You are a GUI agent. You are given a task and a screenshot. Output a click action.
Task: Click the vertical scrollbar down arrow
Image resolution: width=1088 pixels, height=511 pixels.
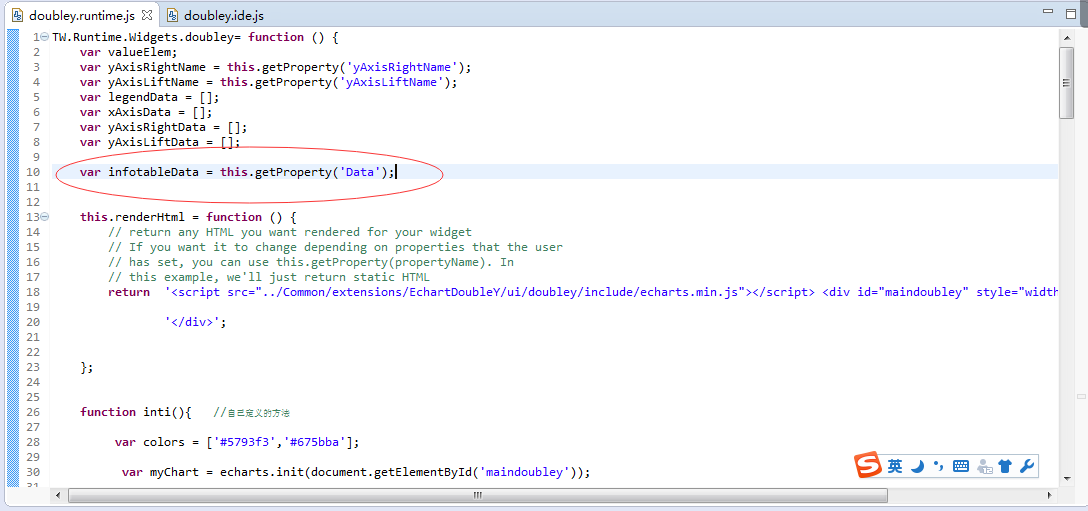click(x=1066, y=479)
